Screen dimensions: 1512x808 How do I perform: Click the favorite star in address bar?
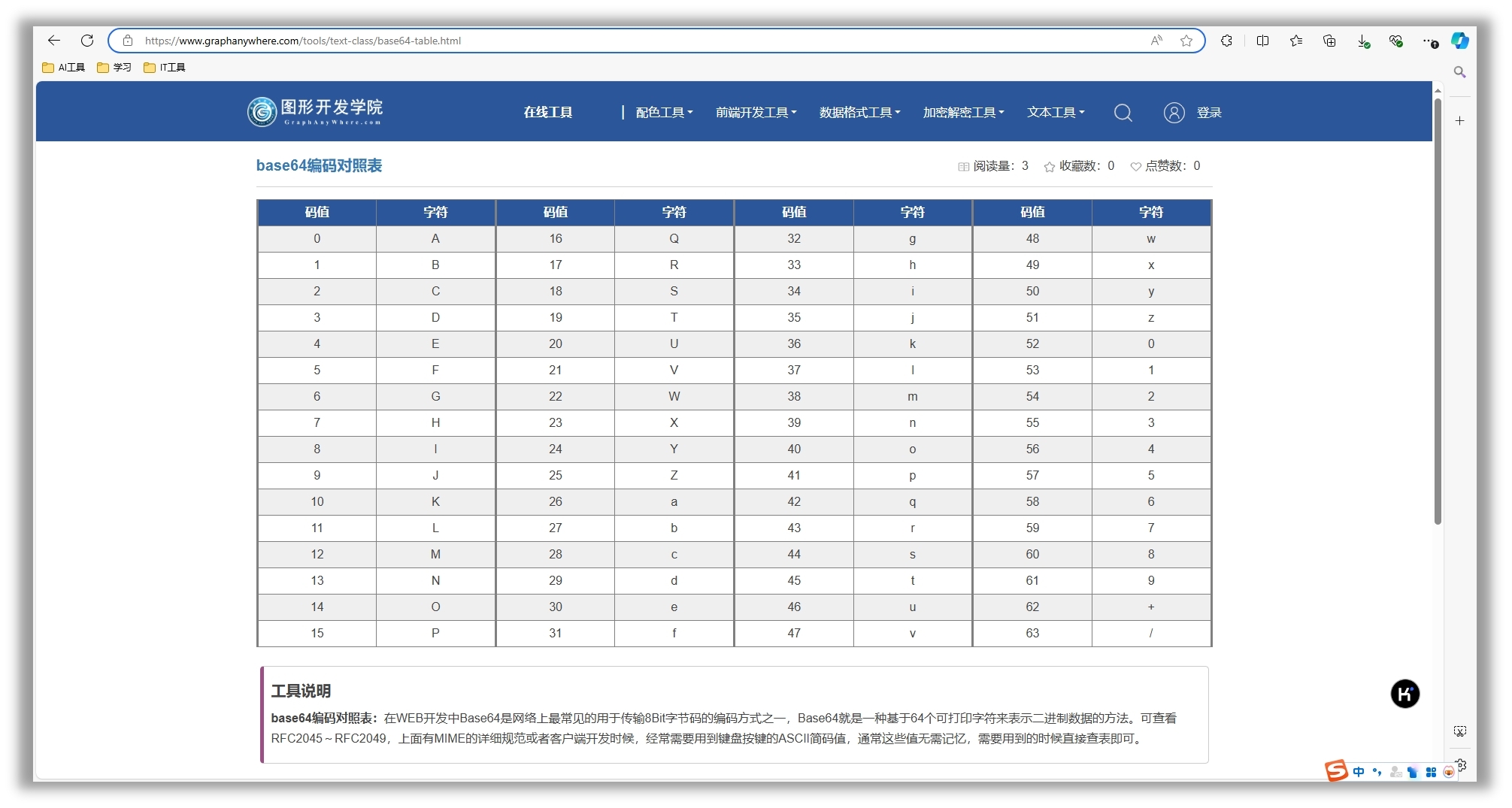1186,41
